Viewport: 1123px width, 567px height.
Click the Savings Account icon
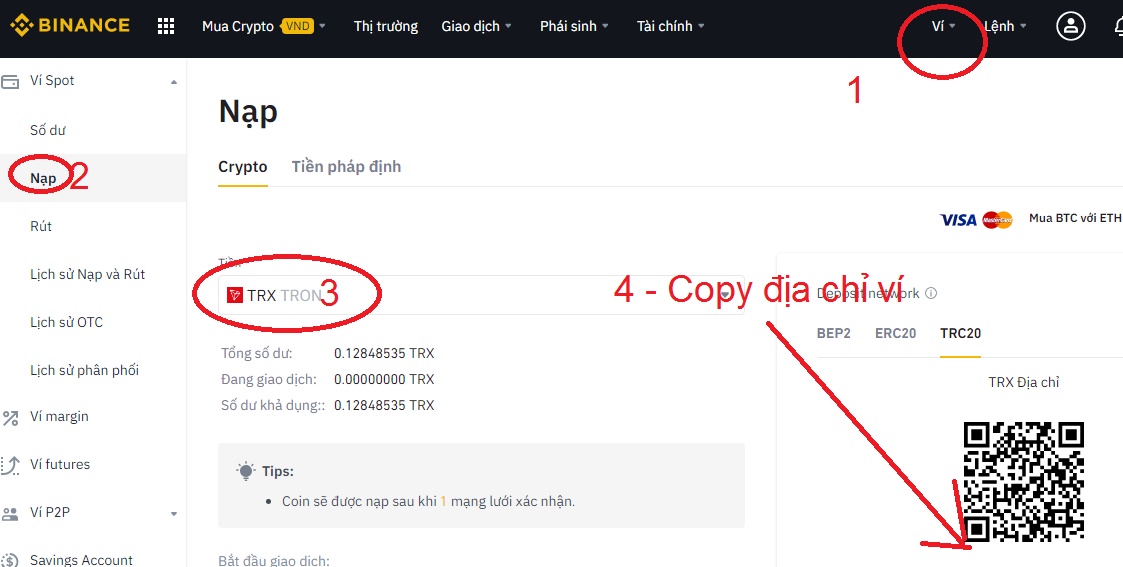pos(10,560)
